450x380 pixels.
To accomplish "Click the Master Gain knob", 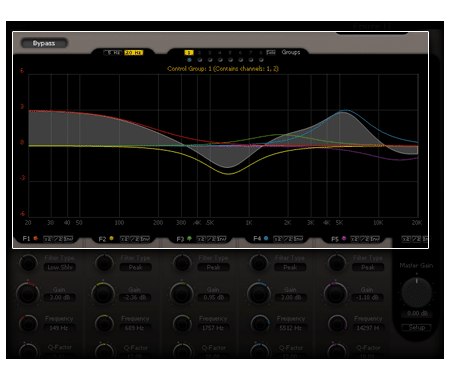I will [x=417, y=292].
